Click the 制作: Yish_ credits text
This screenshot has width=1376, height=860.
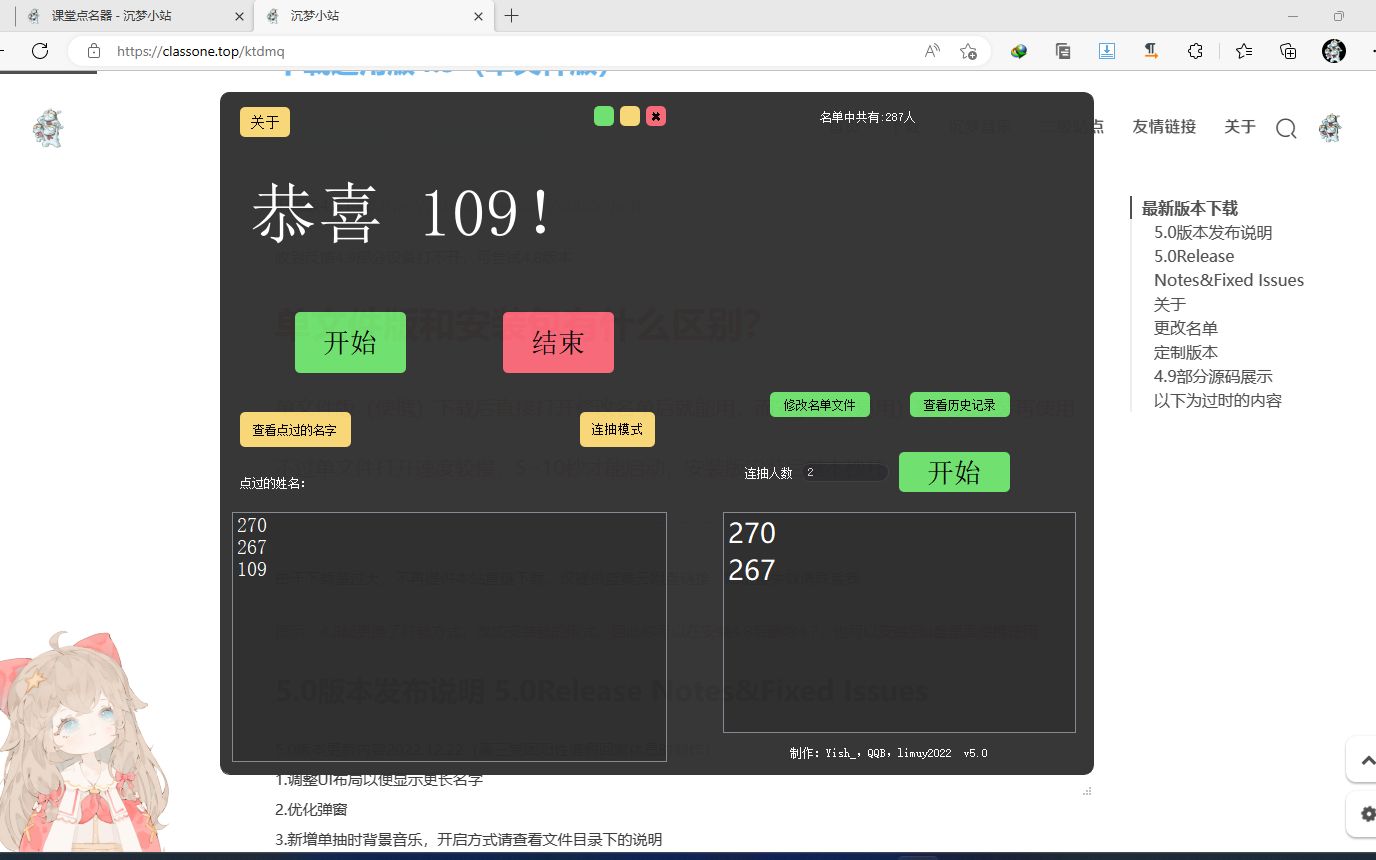(888, 753)
